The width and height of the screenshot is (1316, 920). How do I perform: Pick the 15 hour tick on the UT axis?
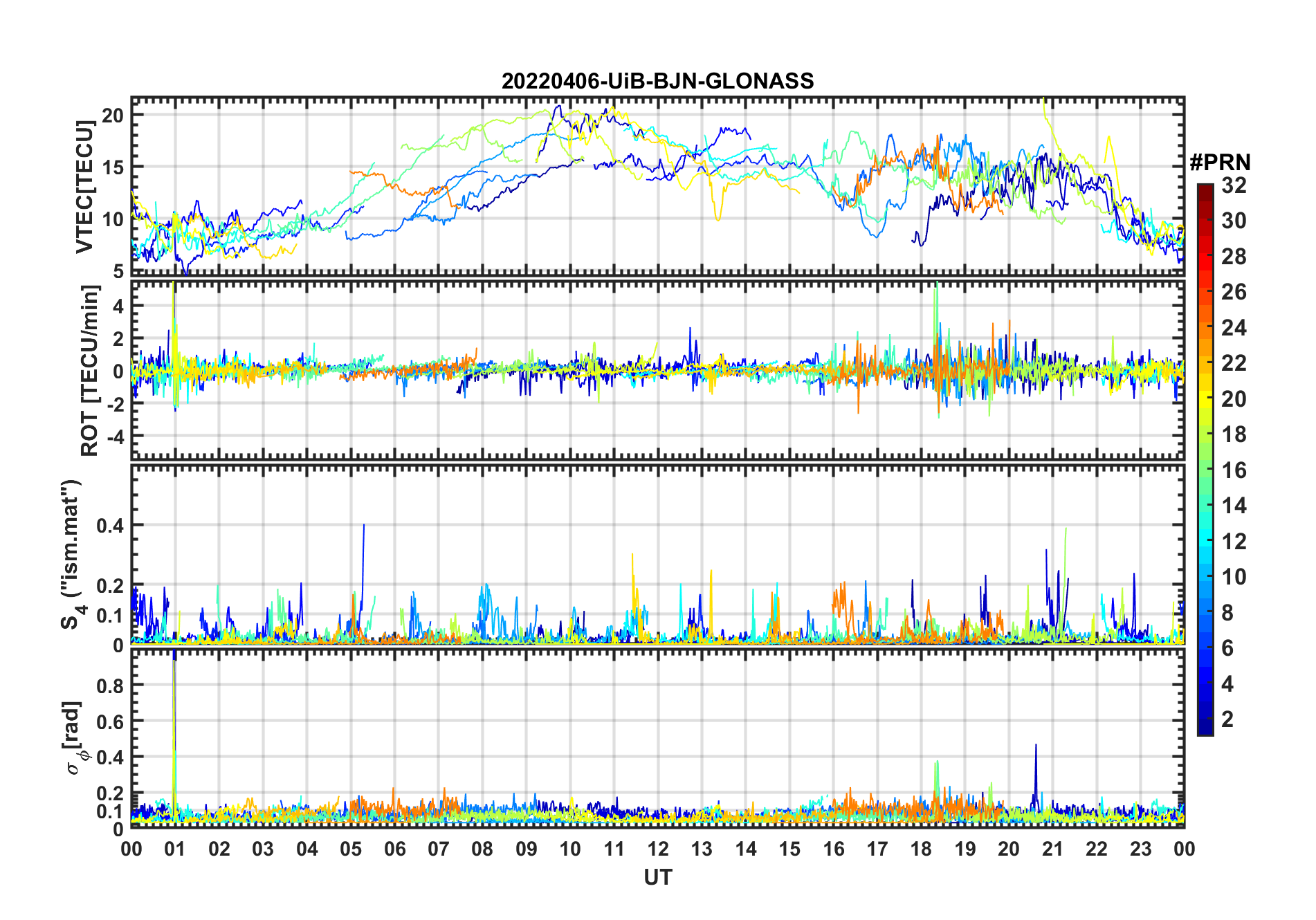click(x=789, y=849)
